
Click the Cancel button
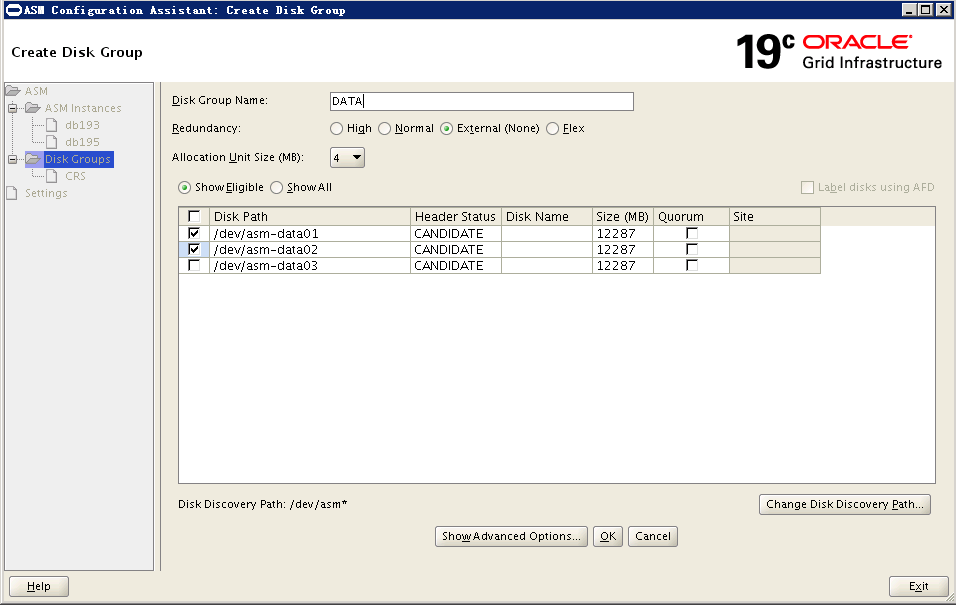click(x=652, y=537)
